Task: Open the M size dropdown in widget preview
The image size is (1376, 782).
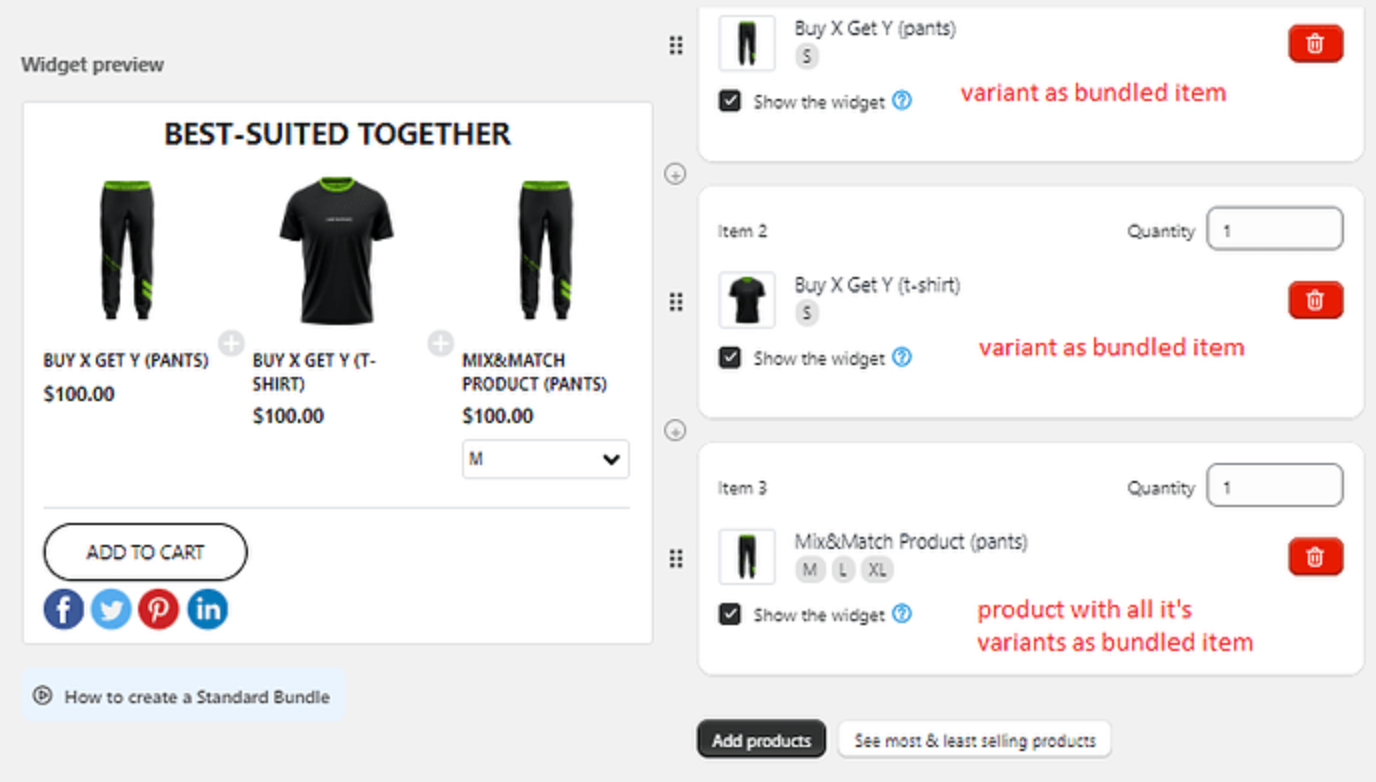Action: coord(546,460)
